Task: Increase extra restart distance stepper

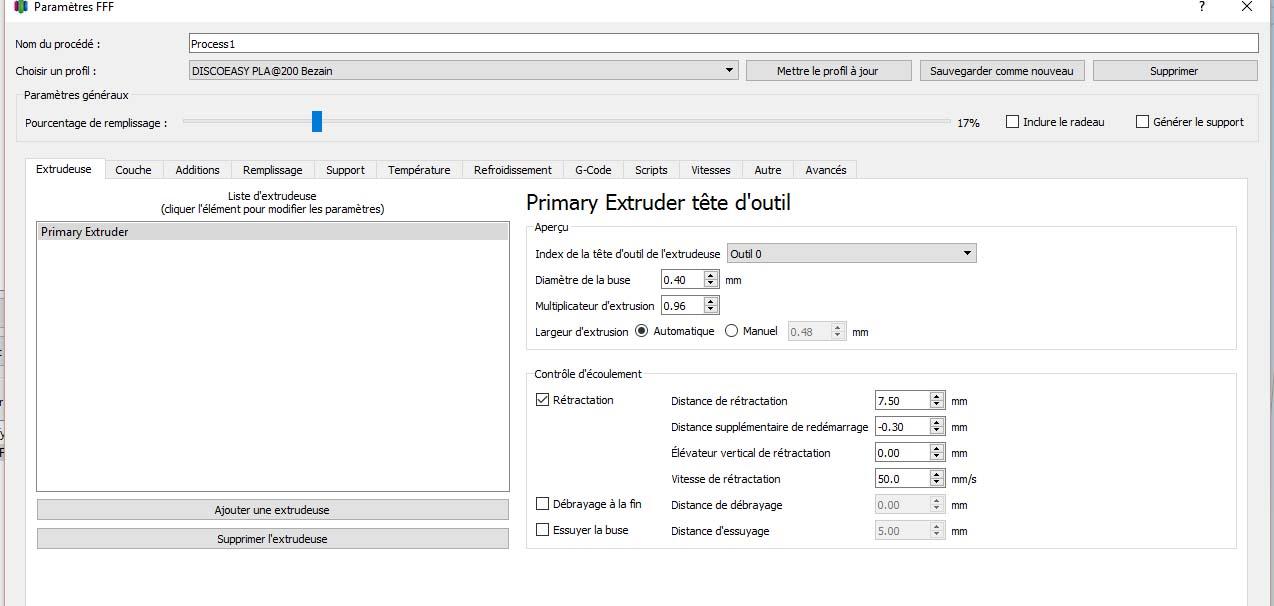Action: tap(937, 422)
